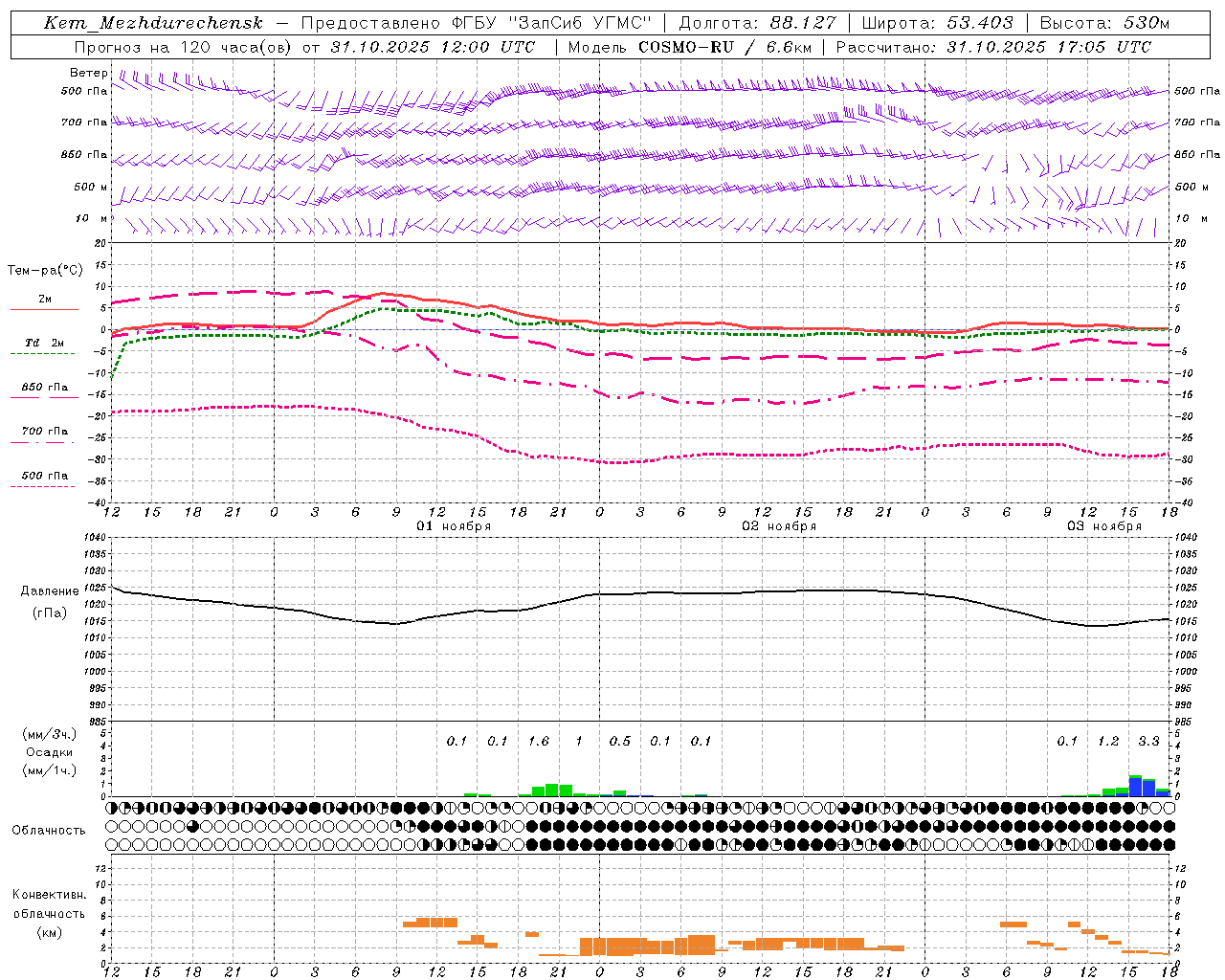Click the 'ЗапСиб УГМС' provider text
The image size is (1225, 980).
580,23
